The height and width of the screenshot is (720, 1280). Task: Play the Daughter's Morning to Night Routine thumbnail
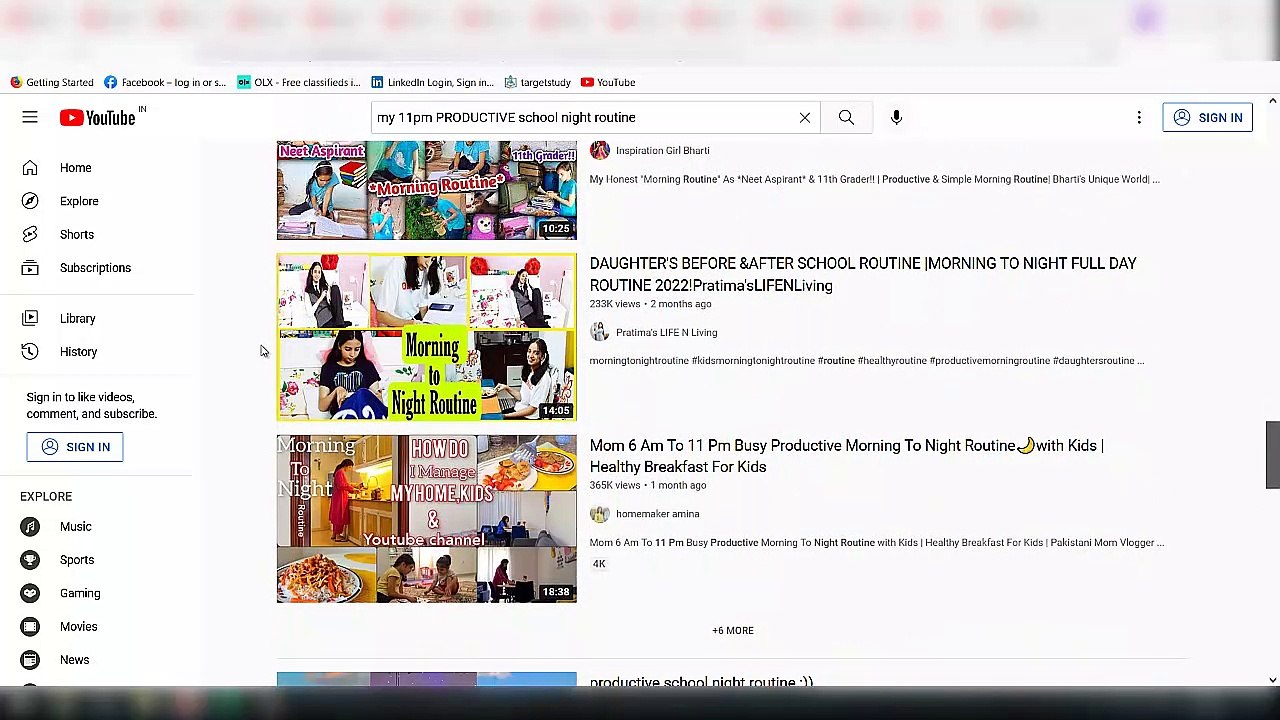tap(427, 337)
